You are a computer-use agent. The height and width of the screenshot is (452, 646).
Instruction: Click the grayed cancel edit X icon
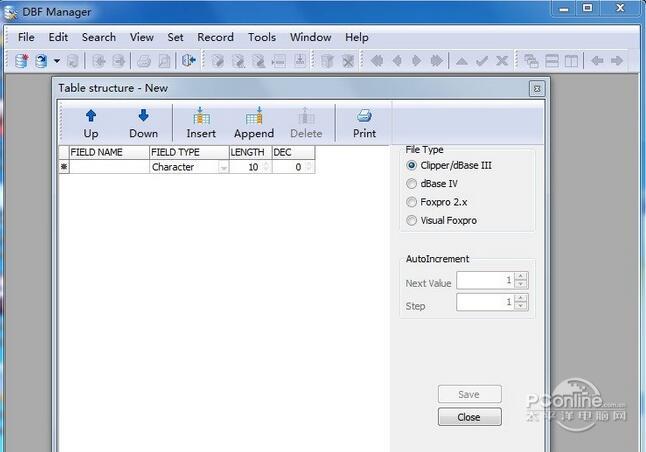(502, 61)
